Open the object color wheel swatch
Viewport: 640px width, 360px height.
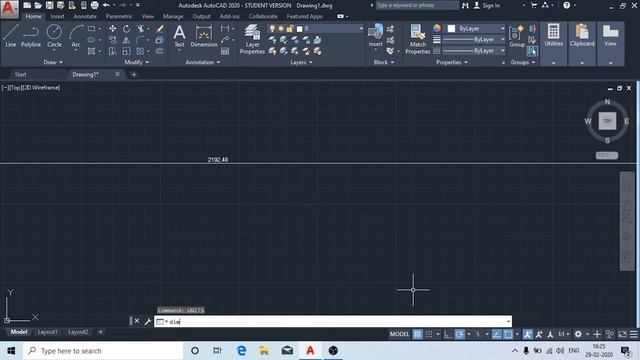pos(437,28)
